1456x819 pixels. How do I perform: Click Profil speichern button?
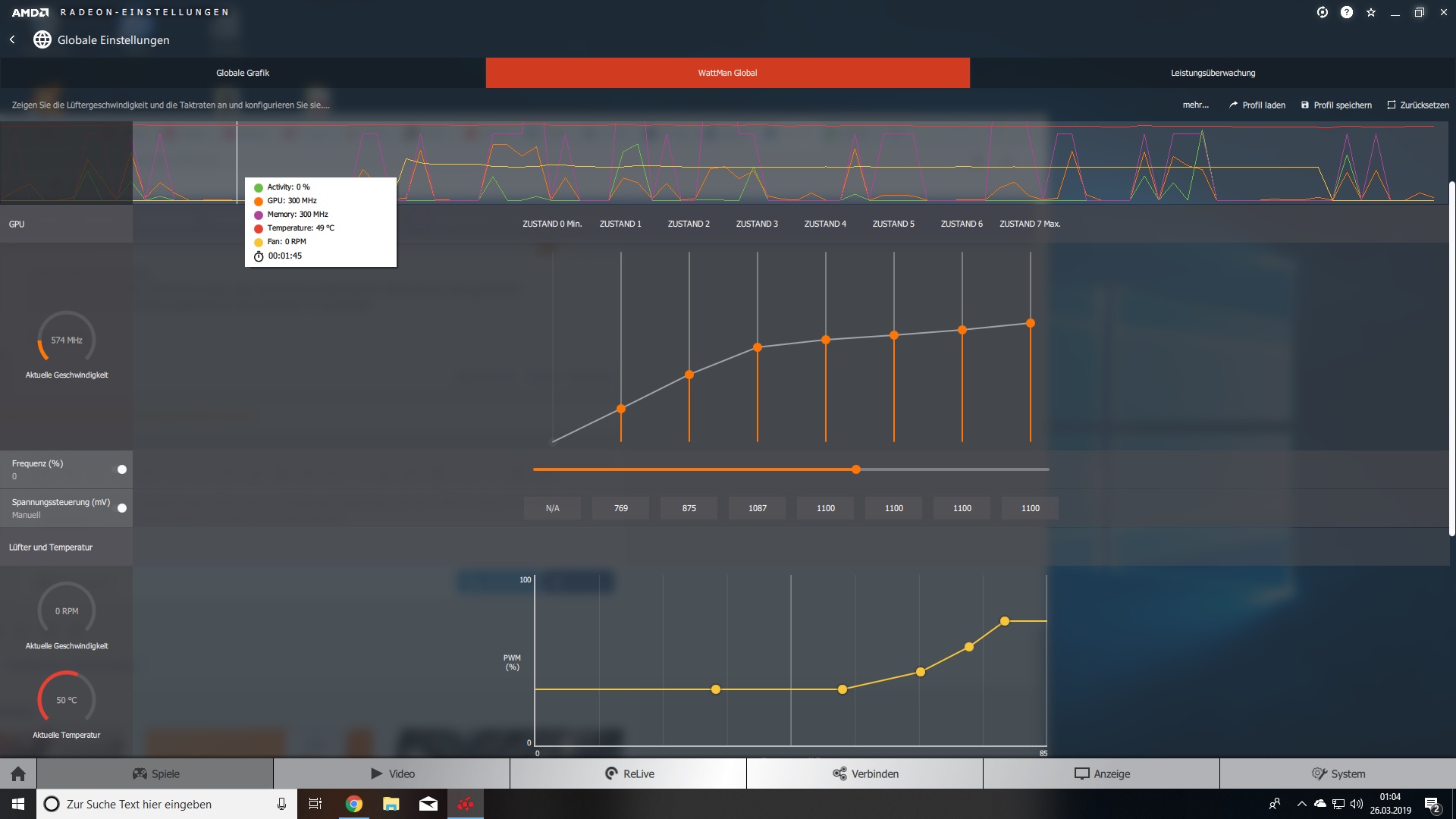(x=1336, y=105)
